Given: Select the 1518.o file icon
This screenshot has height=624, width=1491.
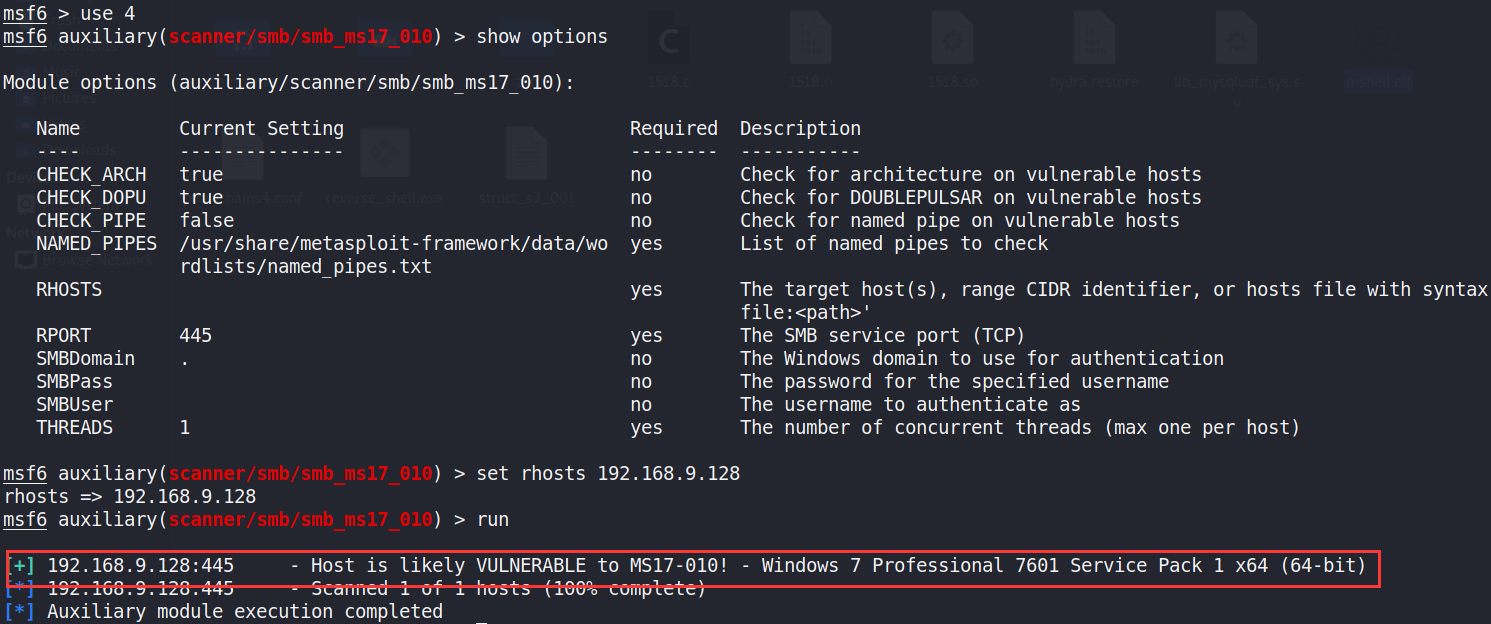Looking at the screenshot, I should pyautogui.click(x=810, y=42).
